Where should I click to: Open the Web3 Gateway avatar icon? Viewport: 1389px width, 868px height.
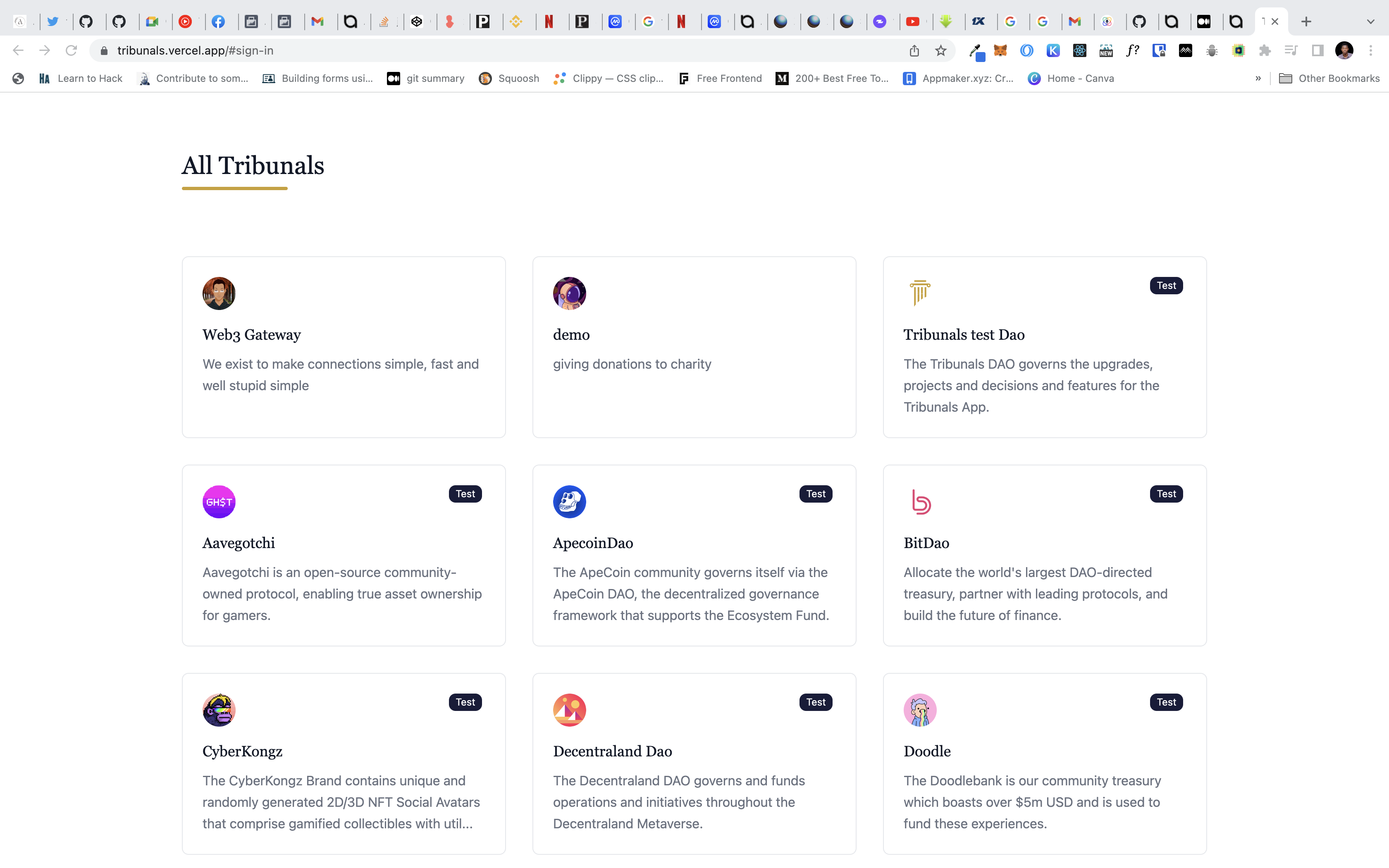pos(219,293)
